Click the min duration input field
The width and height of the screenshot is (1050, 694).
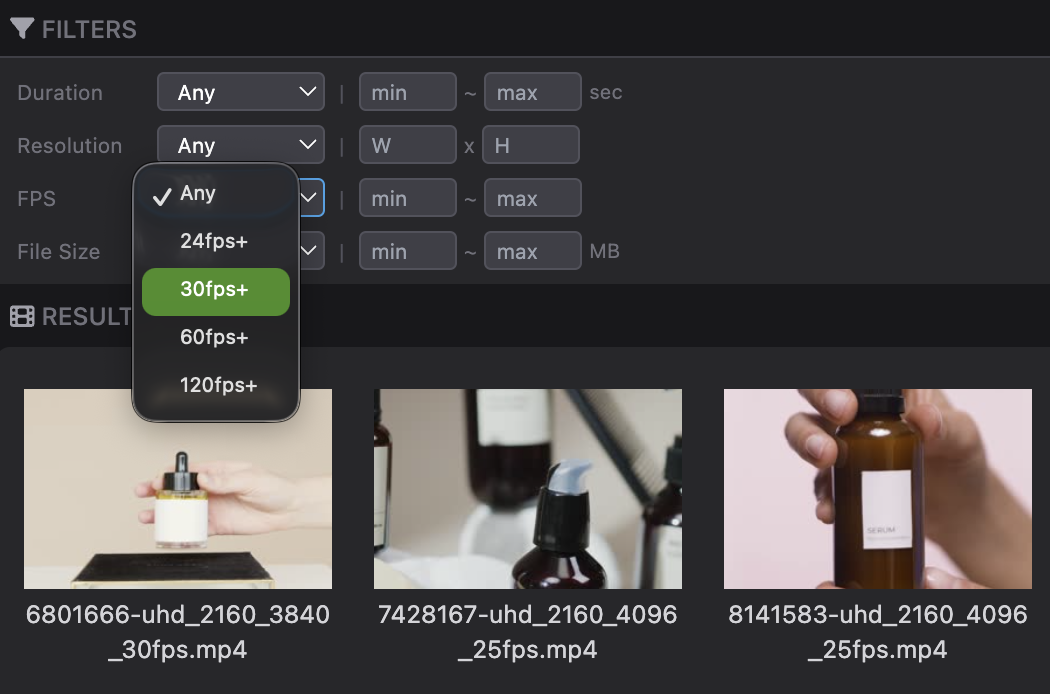(407, 91)
